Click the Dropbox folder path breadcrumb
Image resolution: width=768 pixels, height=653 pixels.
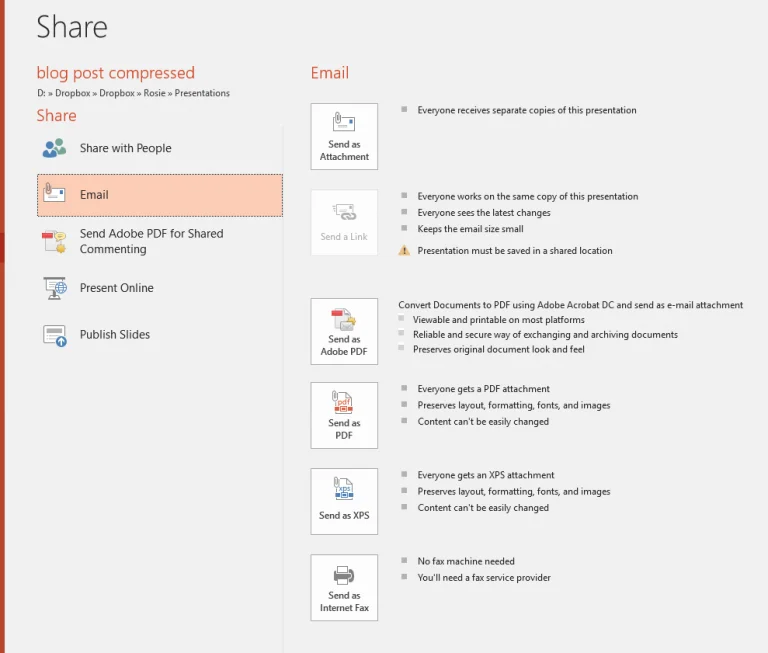point(132,93)
